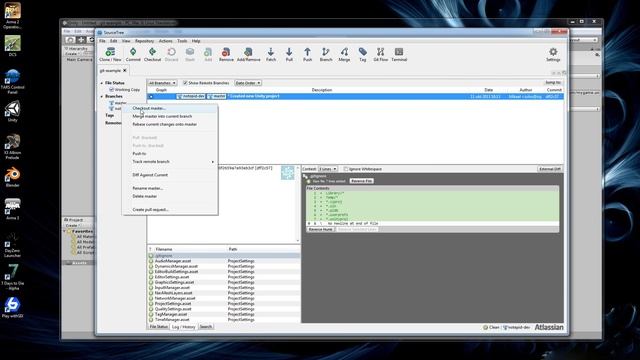Select InputManager.asset in file list
Screen dimensions: 640x360
(x=223, y=287)
